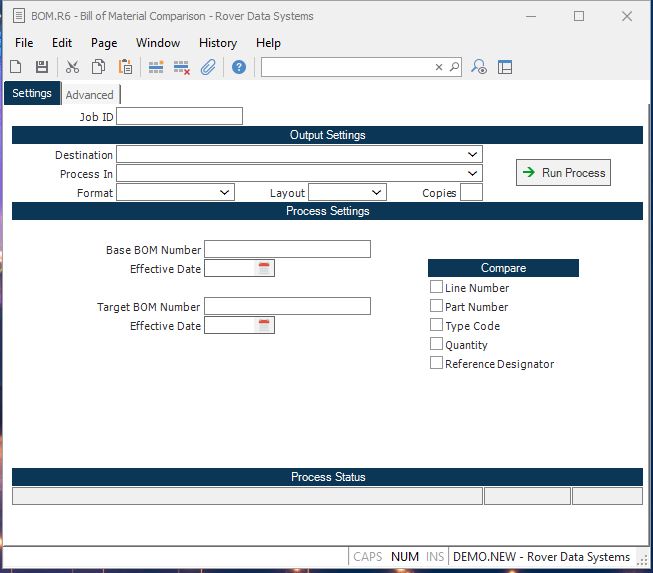
Task: Click the Paste clipboard icon
Action: point(125,67)
